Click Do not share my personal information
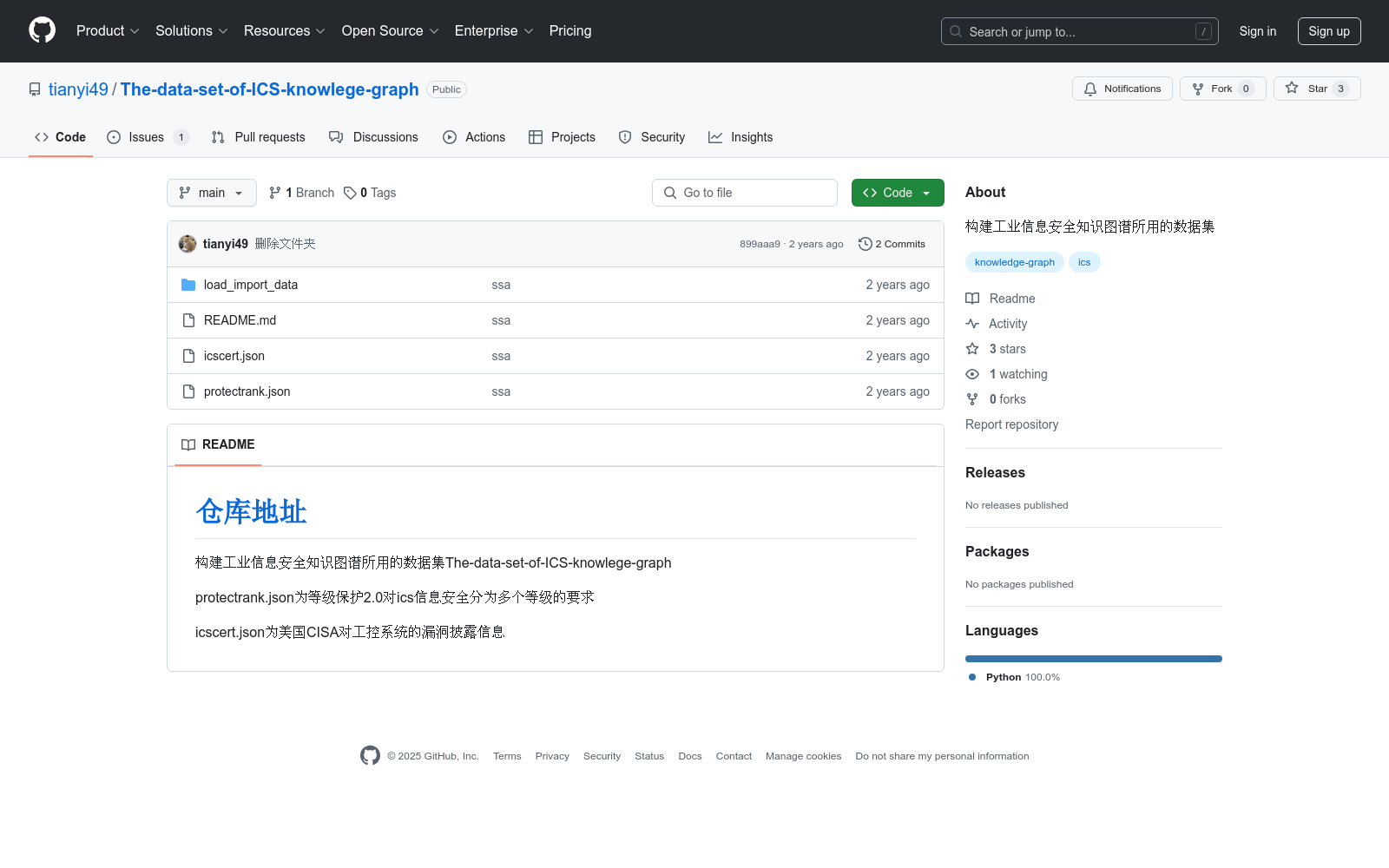 pos(942,756)
